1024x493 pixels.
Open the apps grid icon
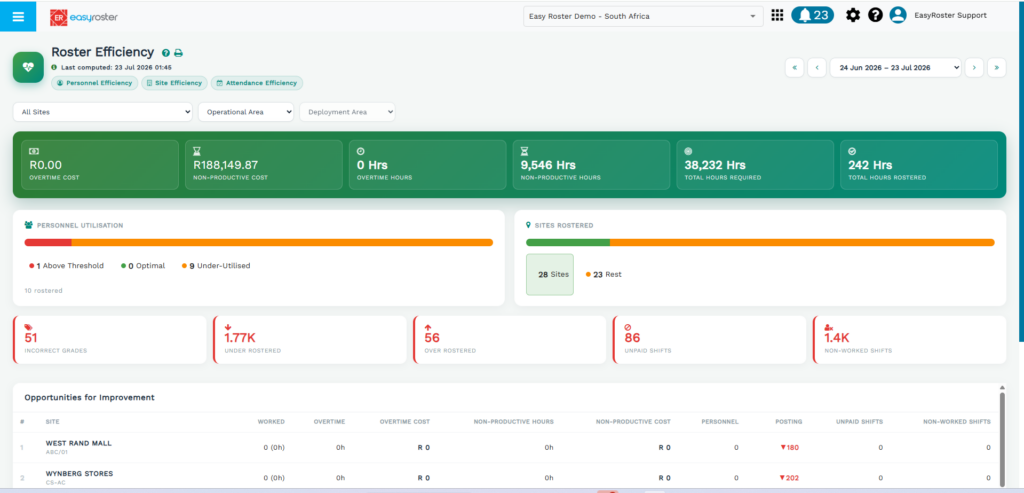pos(777,16)
